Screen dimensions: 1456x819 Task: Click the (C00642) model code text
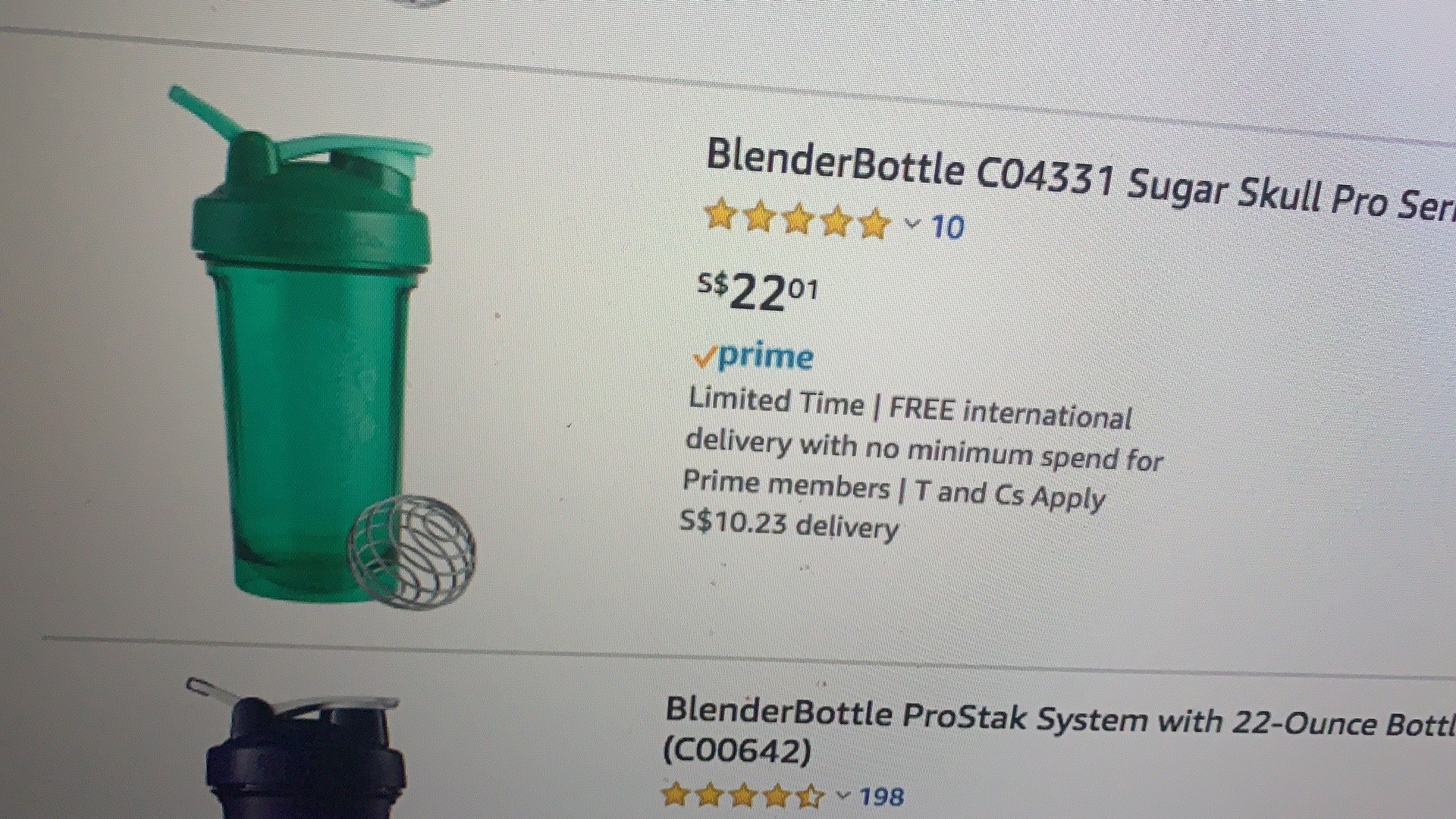(737, 752)
